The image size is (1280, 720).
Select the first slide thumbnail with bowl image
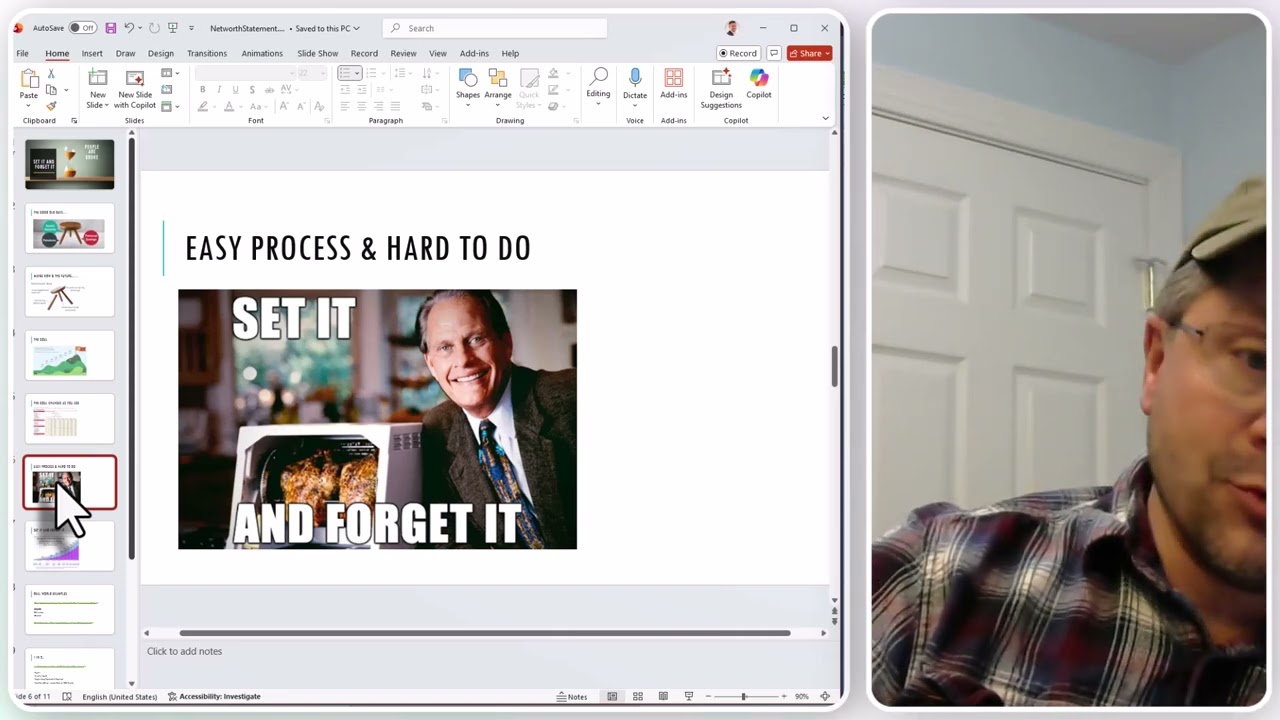pos(70,165)
